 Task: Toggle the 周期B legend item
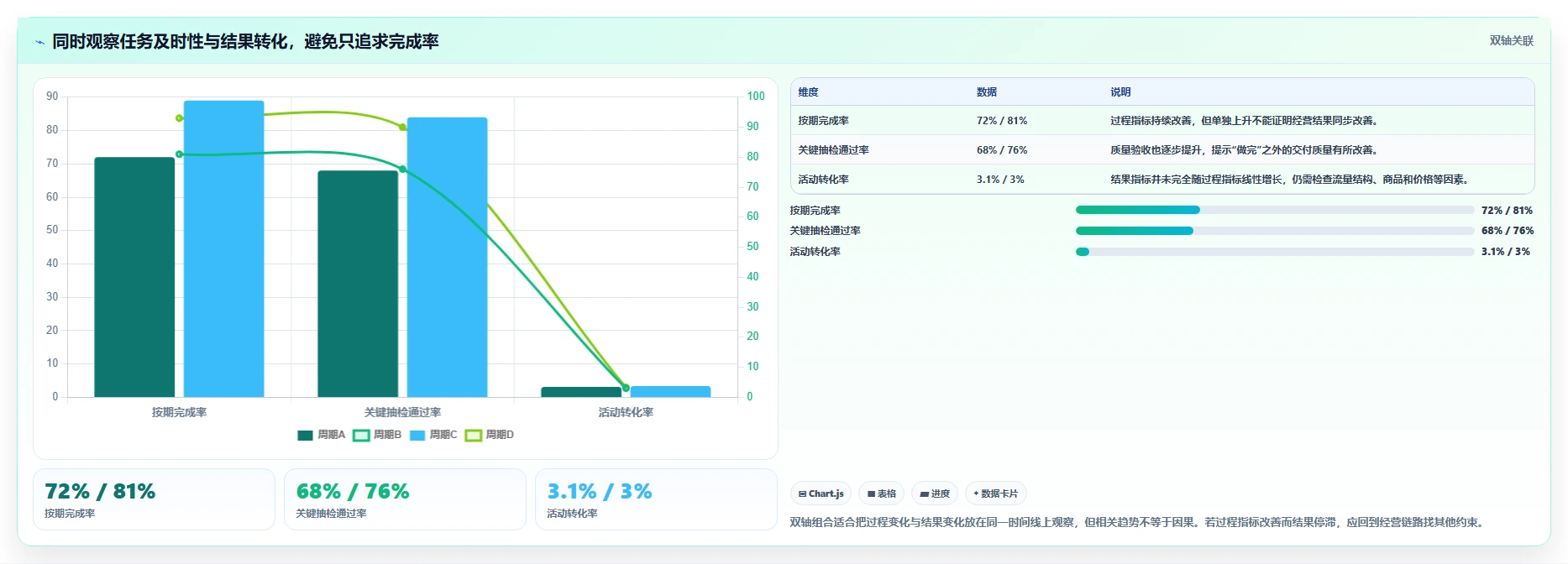point(377,435)
